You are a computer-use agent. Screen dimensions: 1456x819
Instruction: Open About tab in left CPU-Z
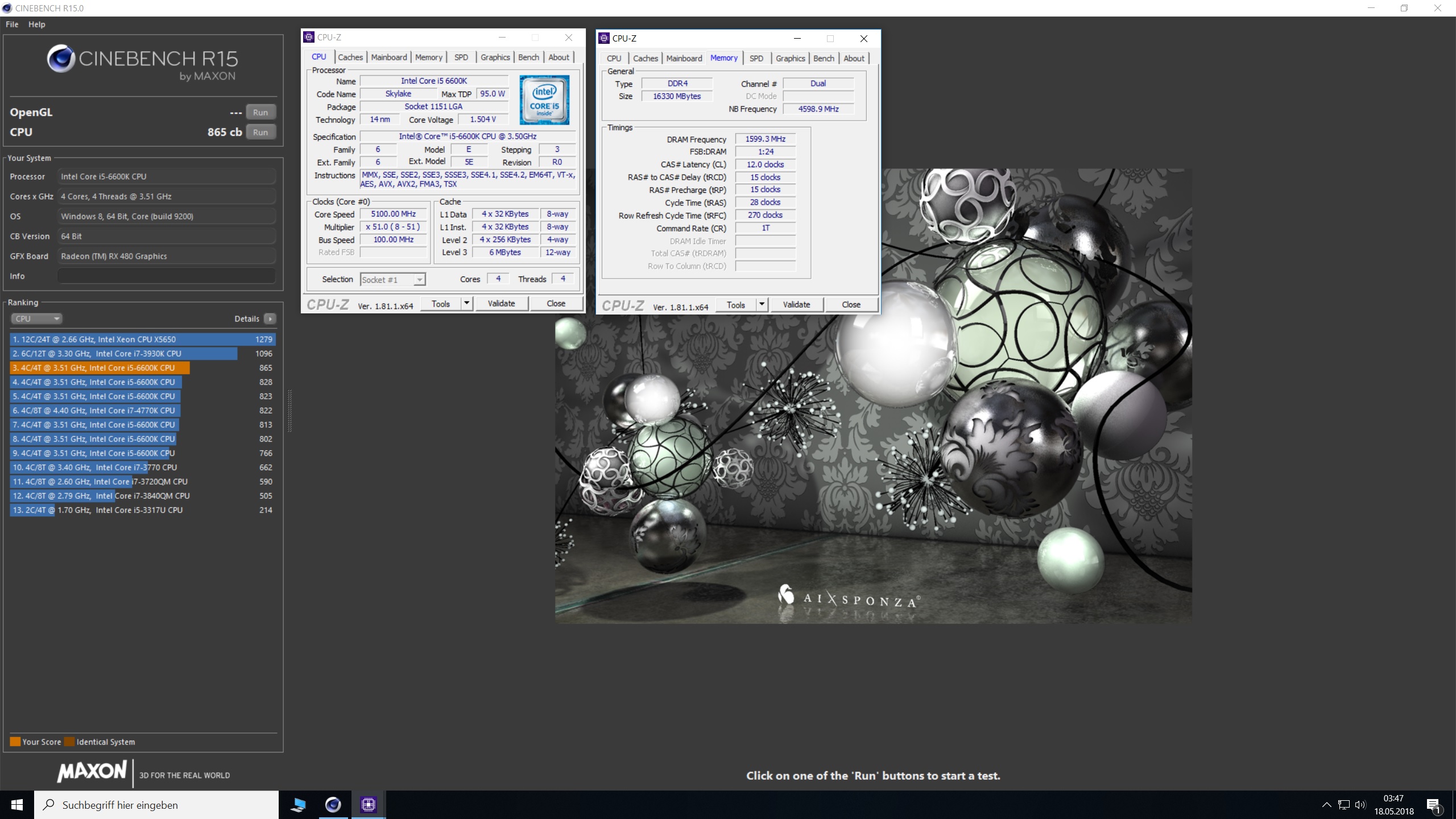559,57
